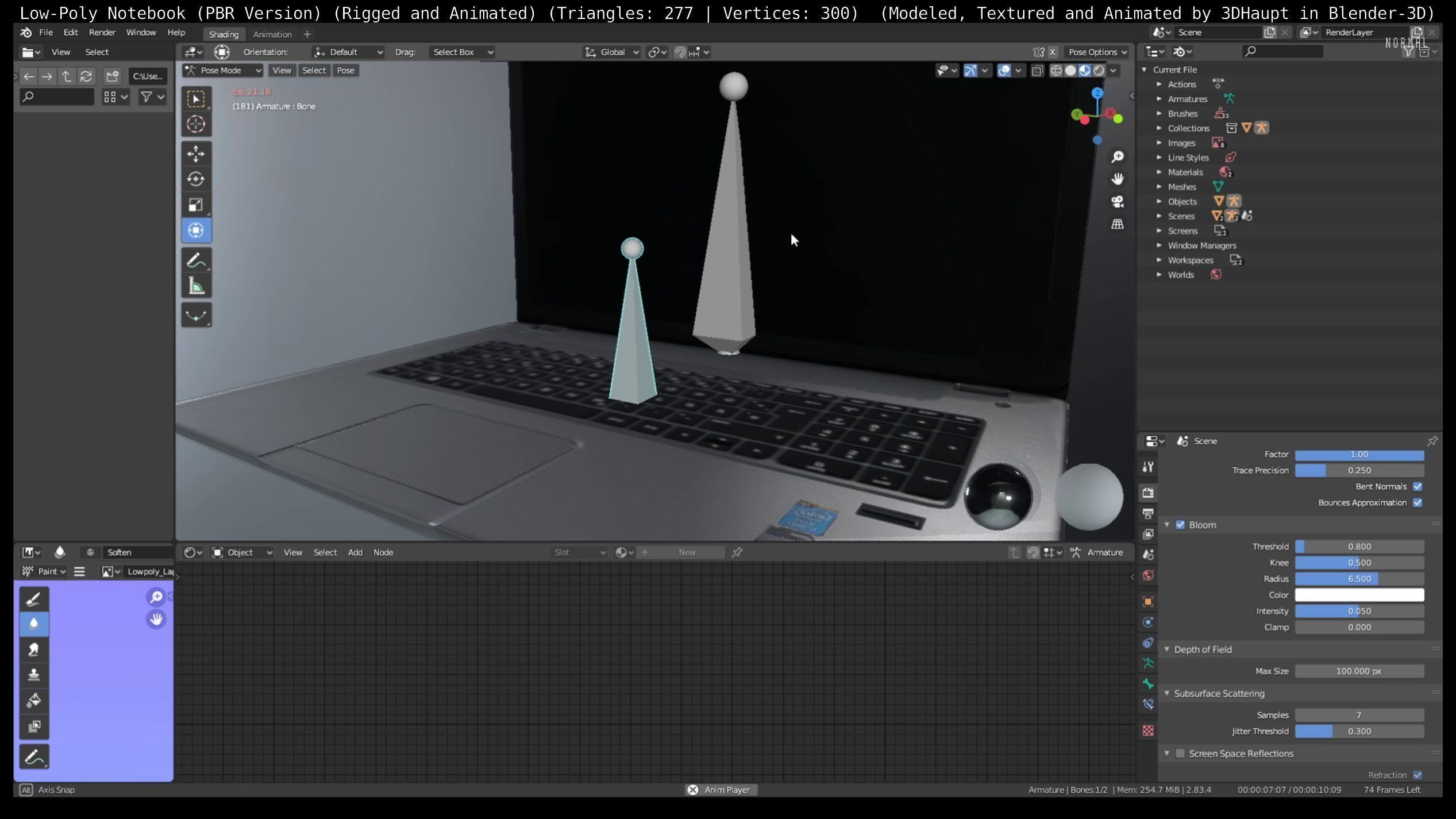Select the Scale tool

pos(196,205)
